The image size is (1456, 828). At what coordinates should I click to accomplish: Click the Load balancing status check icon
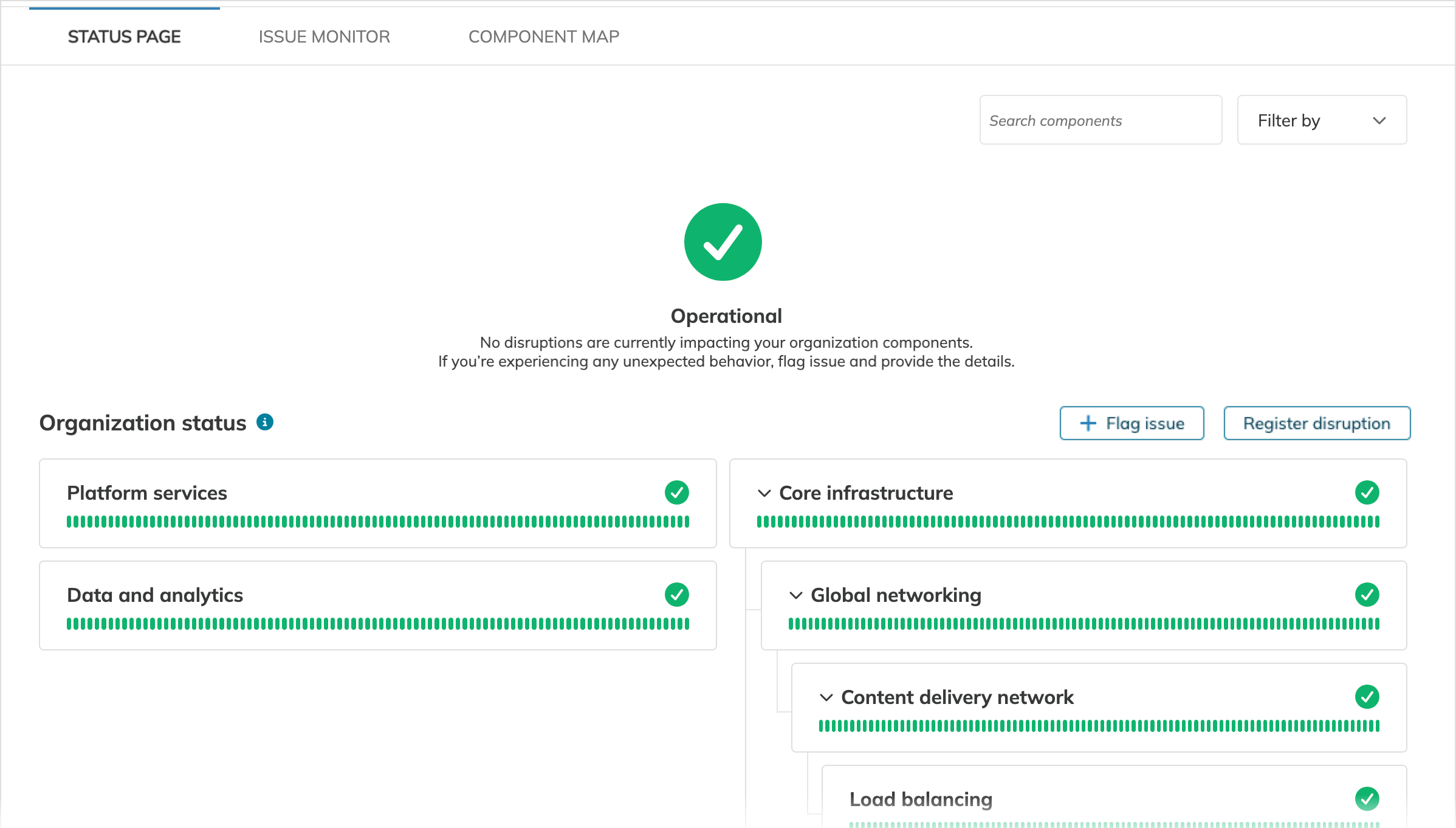pyautogui.click(x=1367, y=799)
